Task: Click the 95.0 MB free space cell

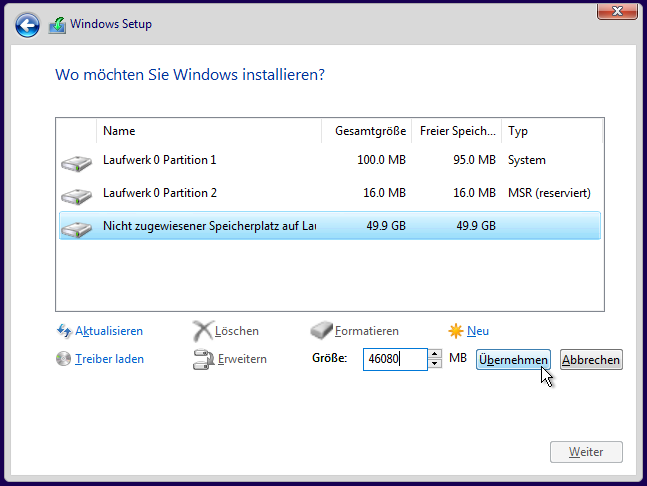Action: [474, 160]
